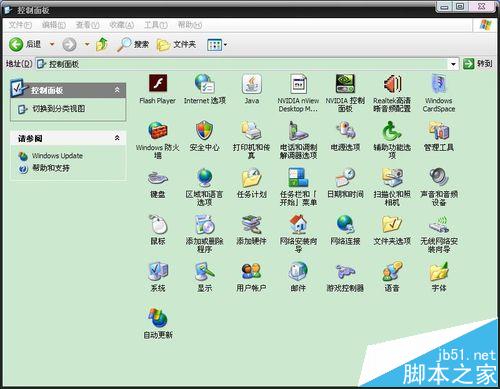
Task: Open the Flash Player control panel icon
Action: [158, 83]
